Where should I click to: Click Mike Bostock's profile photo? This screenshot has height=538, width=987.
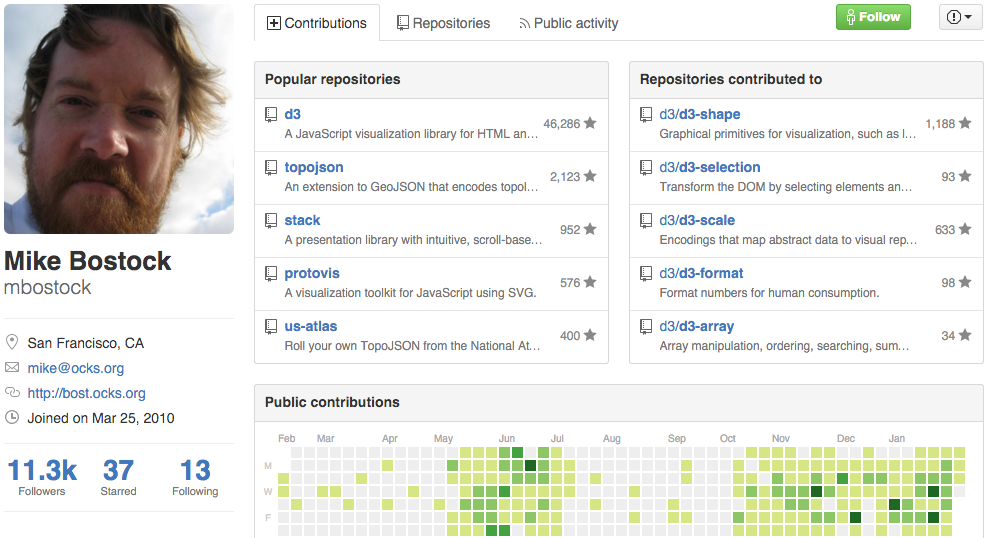119,119
